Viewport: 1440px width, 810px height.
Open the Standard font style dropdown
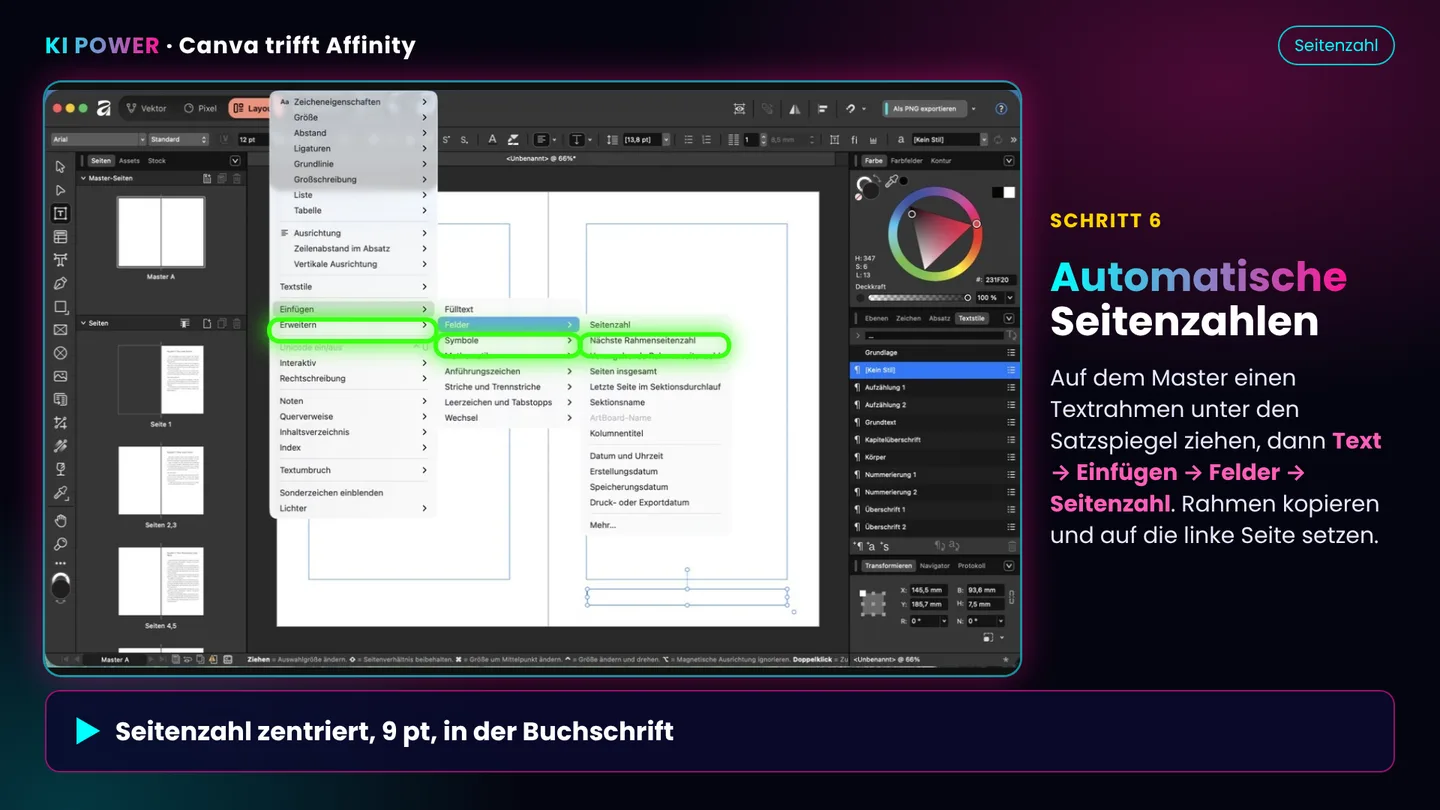[179, 139]
